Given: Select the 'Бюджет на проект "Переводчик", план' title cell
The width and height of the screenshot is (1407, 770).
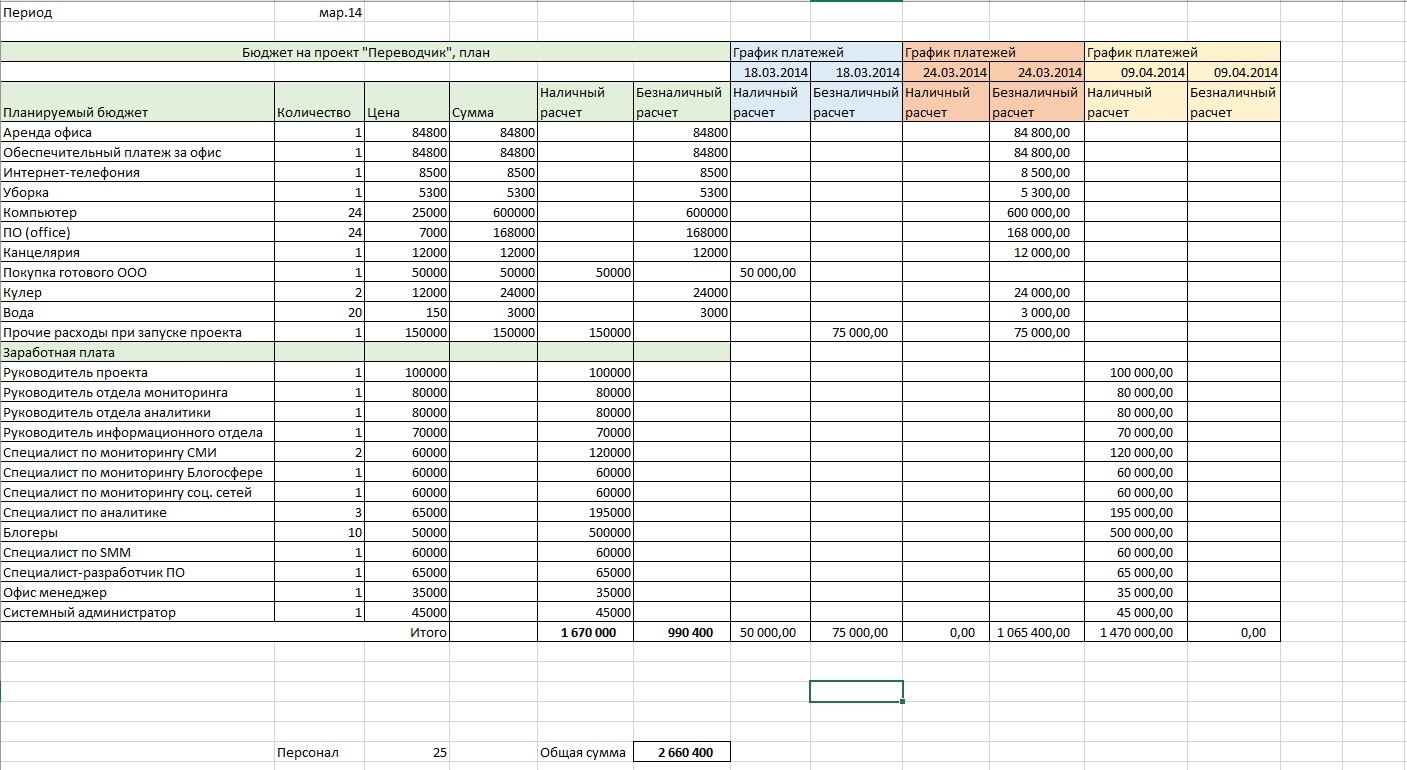Looking at the screenshot, I should 366,53.
